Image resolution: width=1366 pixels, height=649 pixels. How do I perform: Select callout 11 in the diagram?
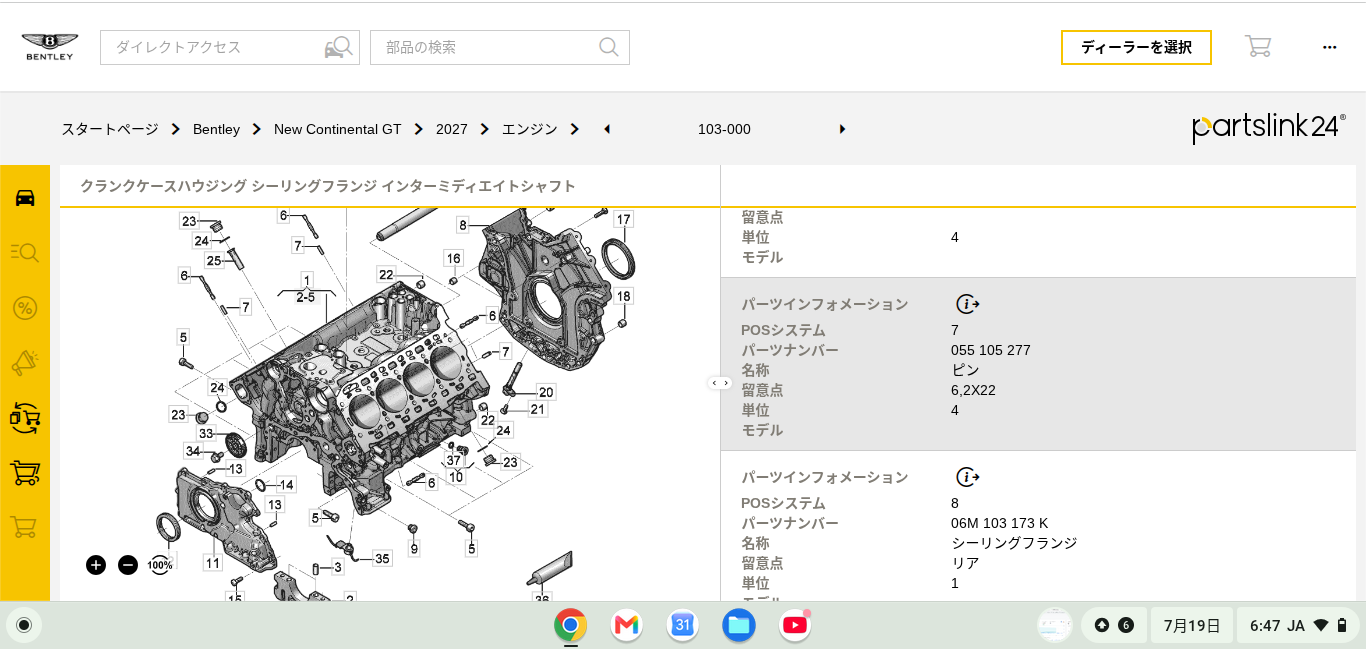[213, 563]
